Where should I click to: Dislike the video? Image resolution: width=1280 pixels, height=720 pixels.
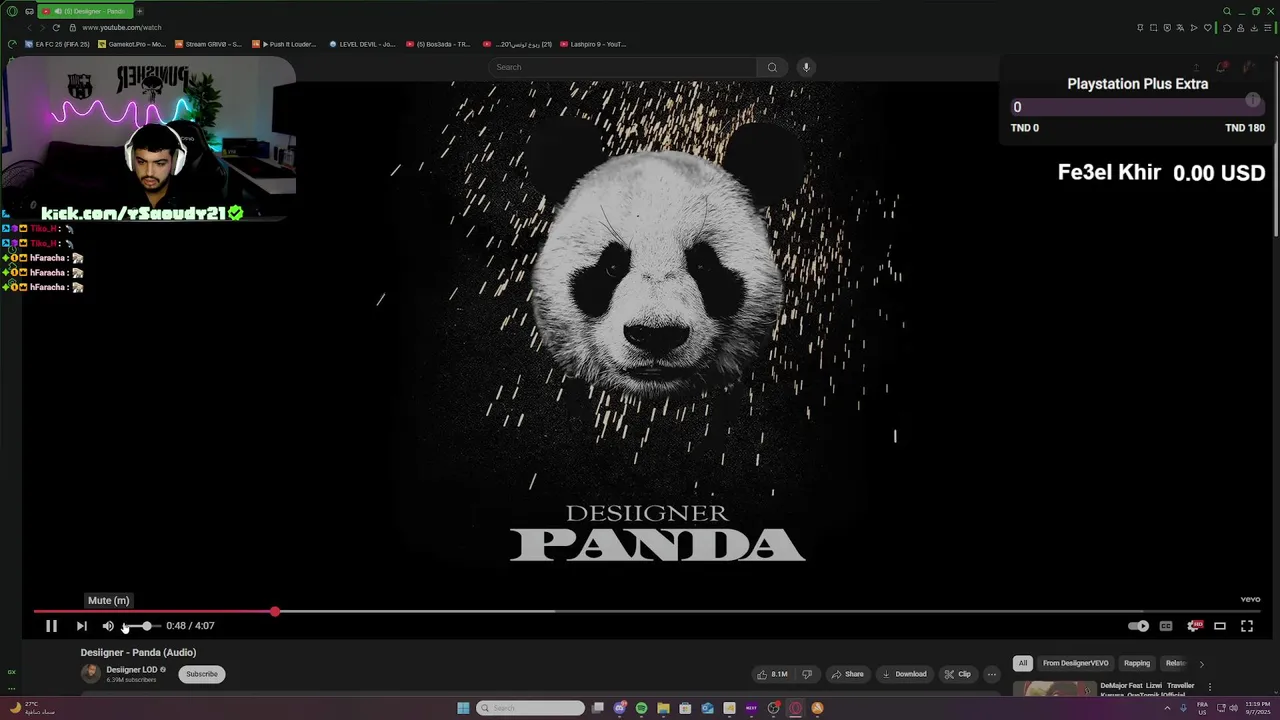807,674
